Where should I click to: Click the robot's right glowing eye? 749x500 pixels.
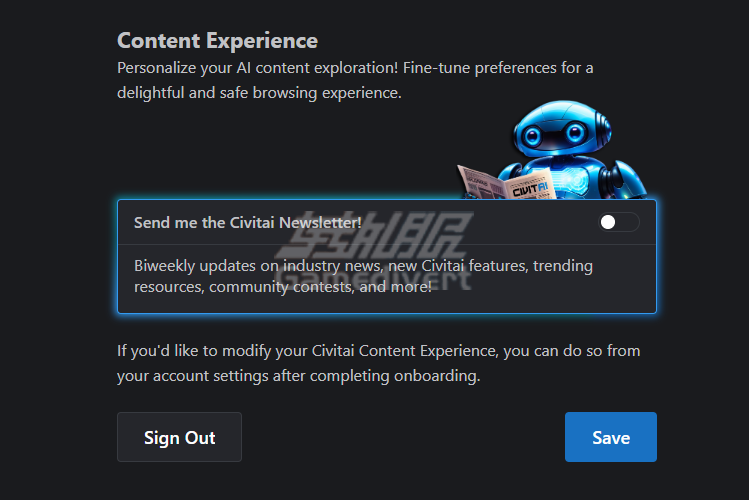[x=575, y=133]
